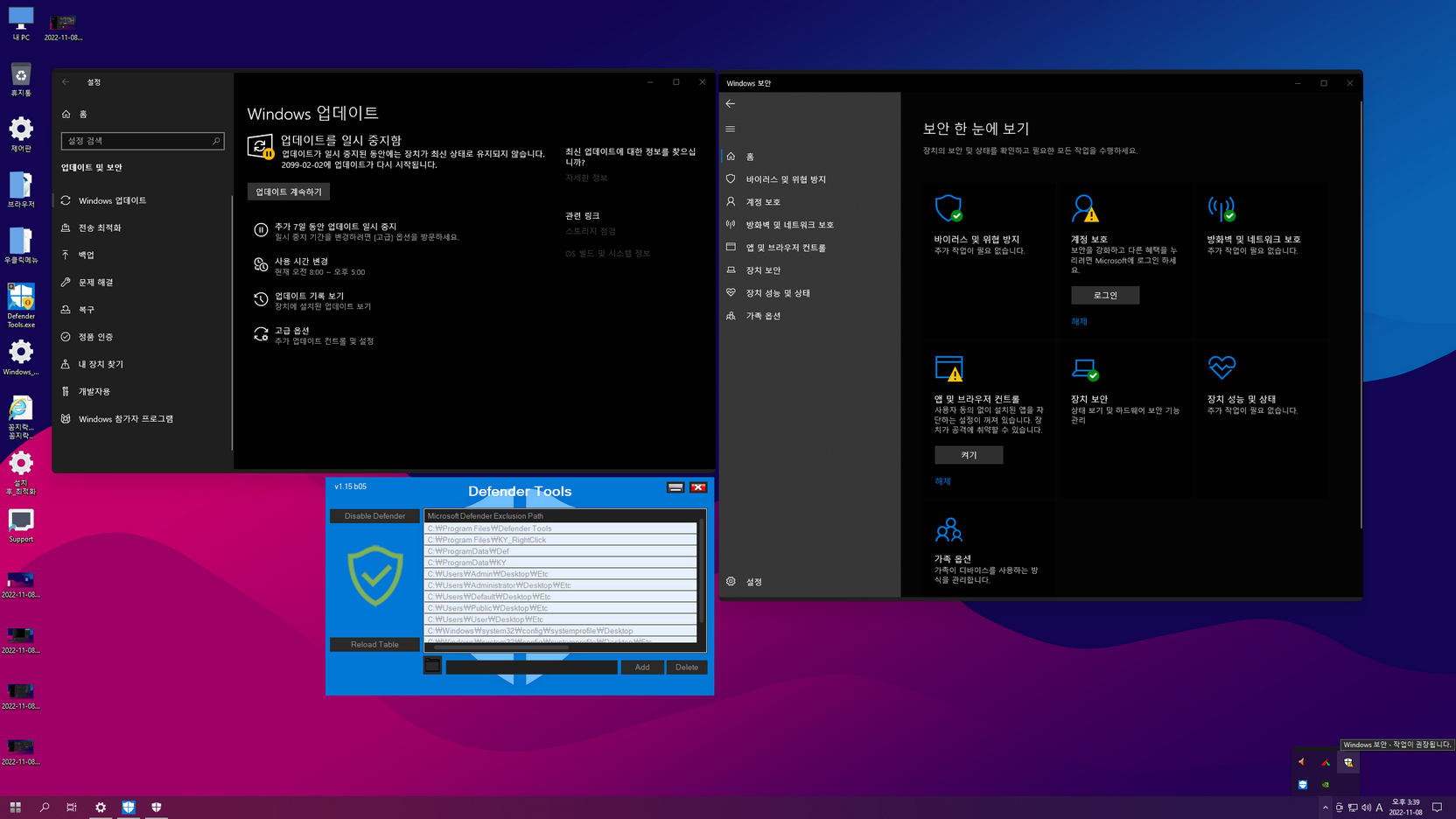Screen dimensions: 1456x819
Task: Select 개발자용 in sidebar
Action: pyautogui.click(x=143, y=391)
